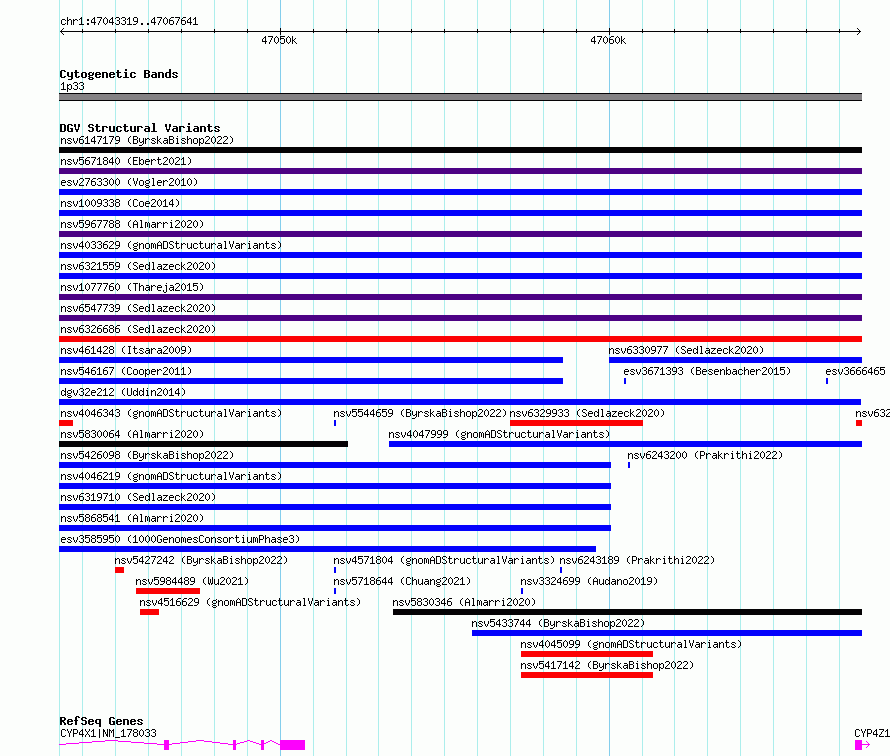Click the 47060k ruler position label
The width and height of the screenshot is (890, 756).
tap(608, 40)
